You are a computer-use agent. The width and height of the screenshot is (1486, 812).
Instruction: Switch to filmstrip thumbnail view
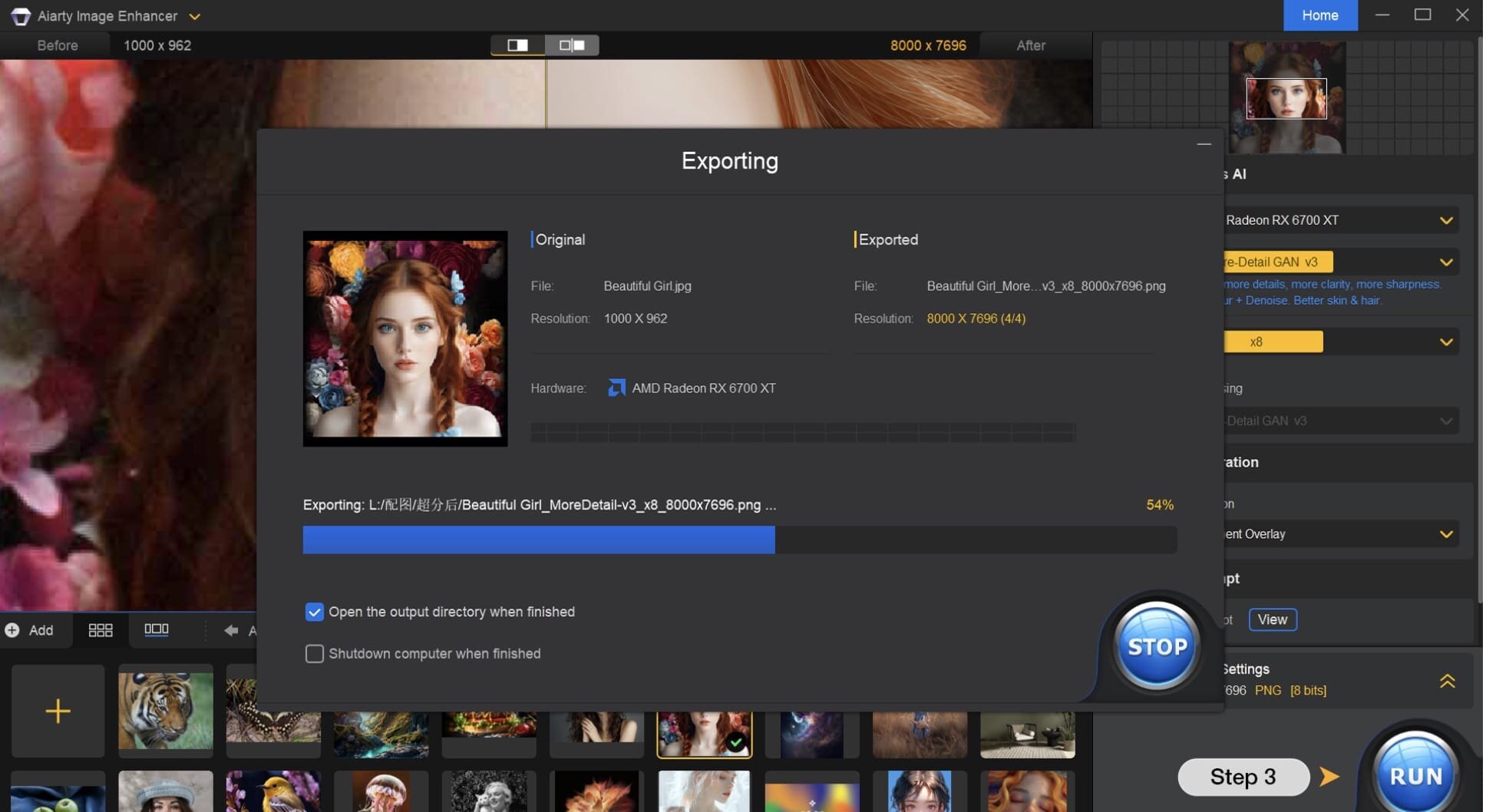(157, 629)
